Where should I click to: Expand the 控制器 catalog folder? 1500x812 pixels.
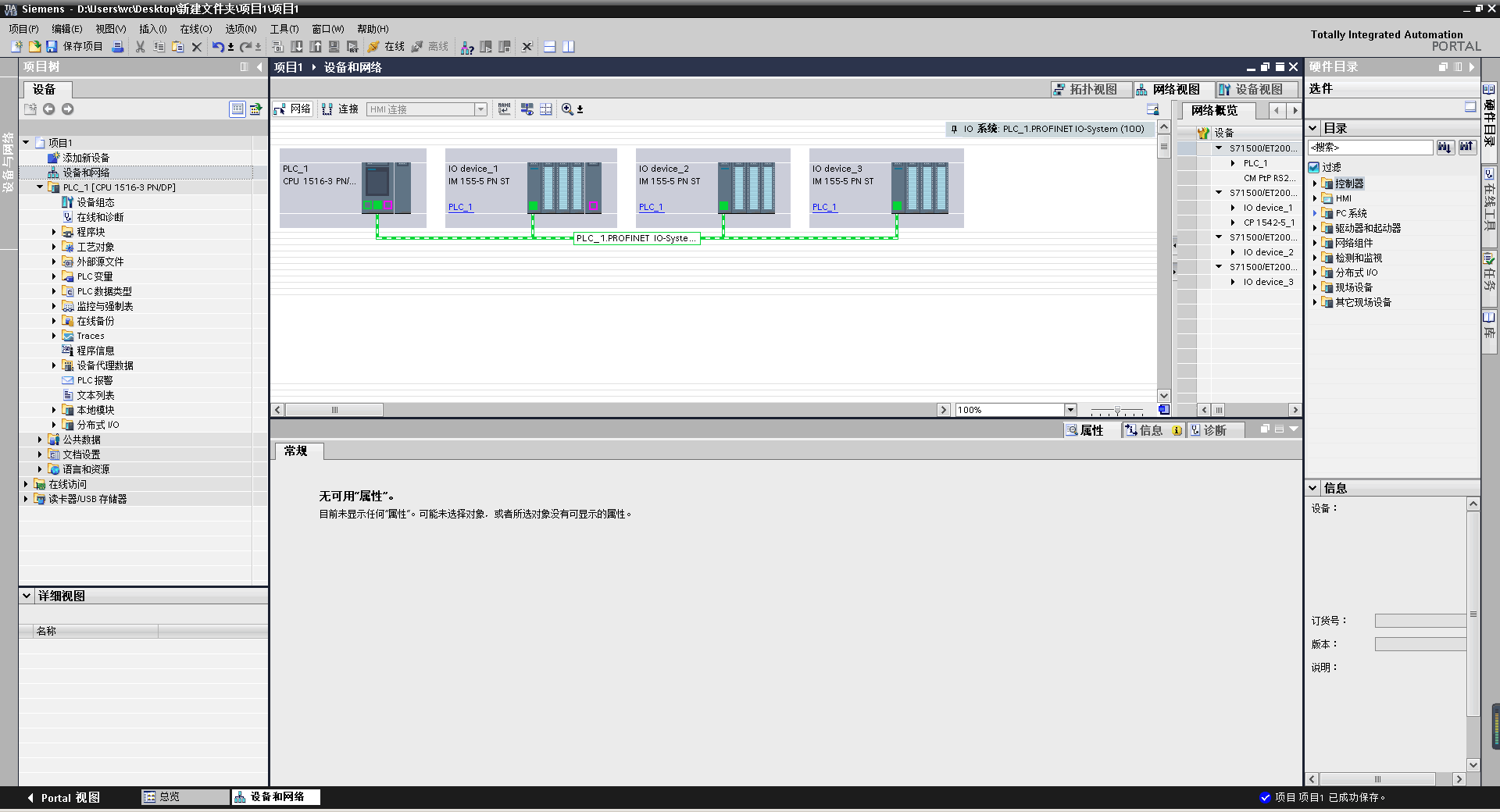1315,183
